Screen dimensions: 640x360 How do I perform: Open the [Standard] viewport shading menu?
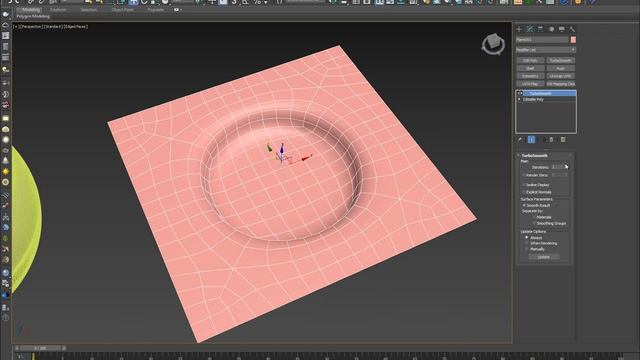53,27
